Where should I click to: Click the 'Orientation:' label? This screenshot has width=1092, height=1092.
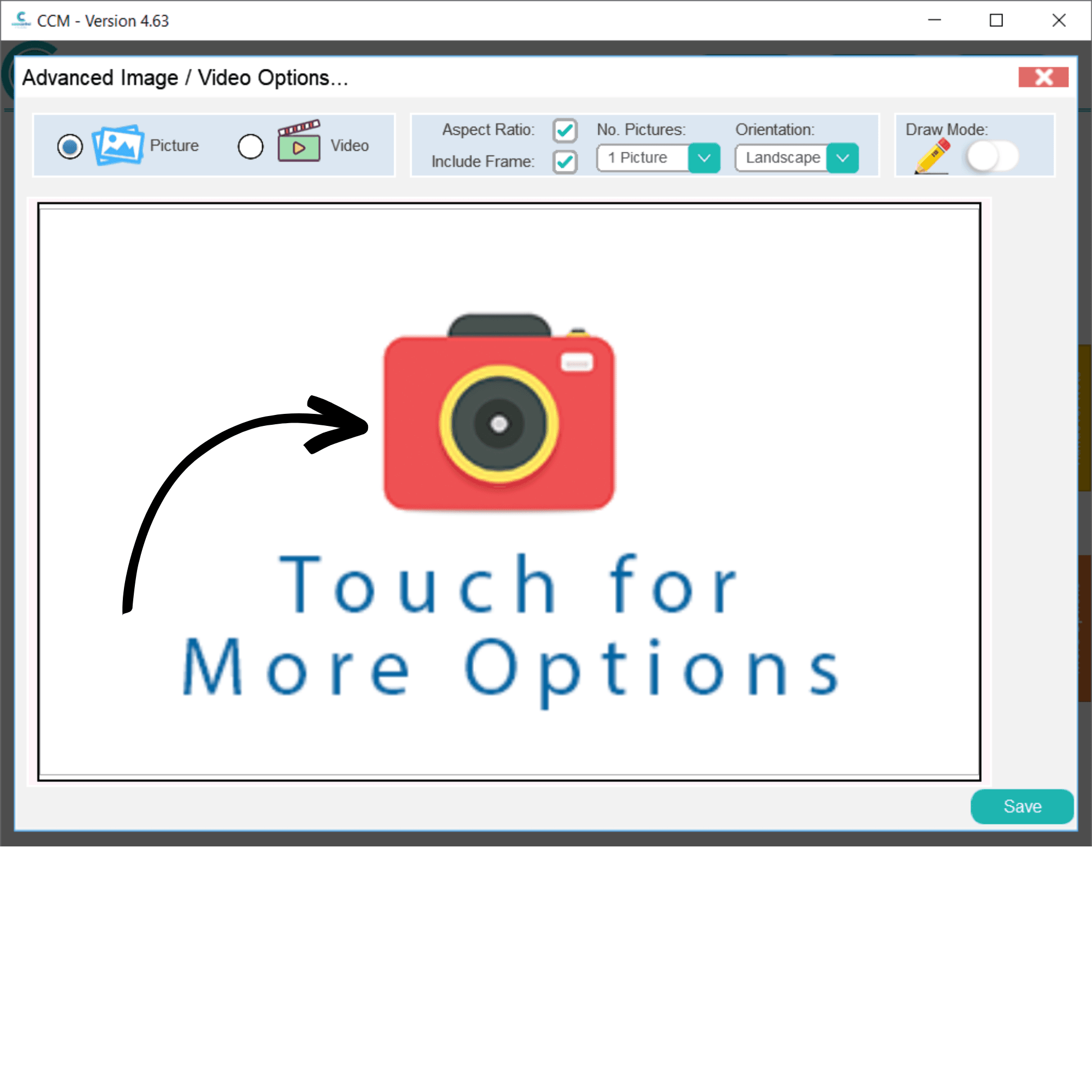(x=775, y=130)
